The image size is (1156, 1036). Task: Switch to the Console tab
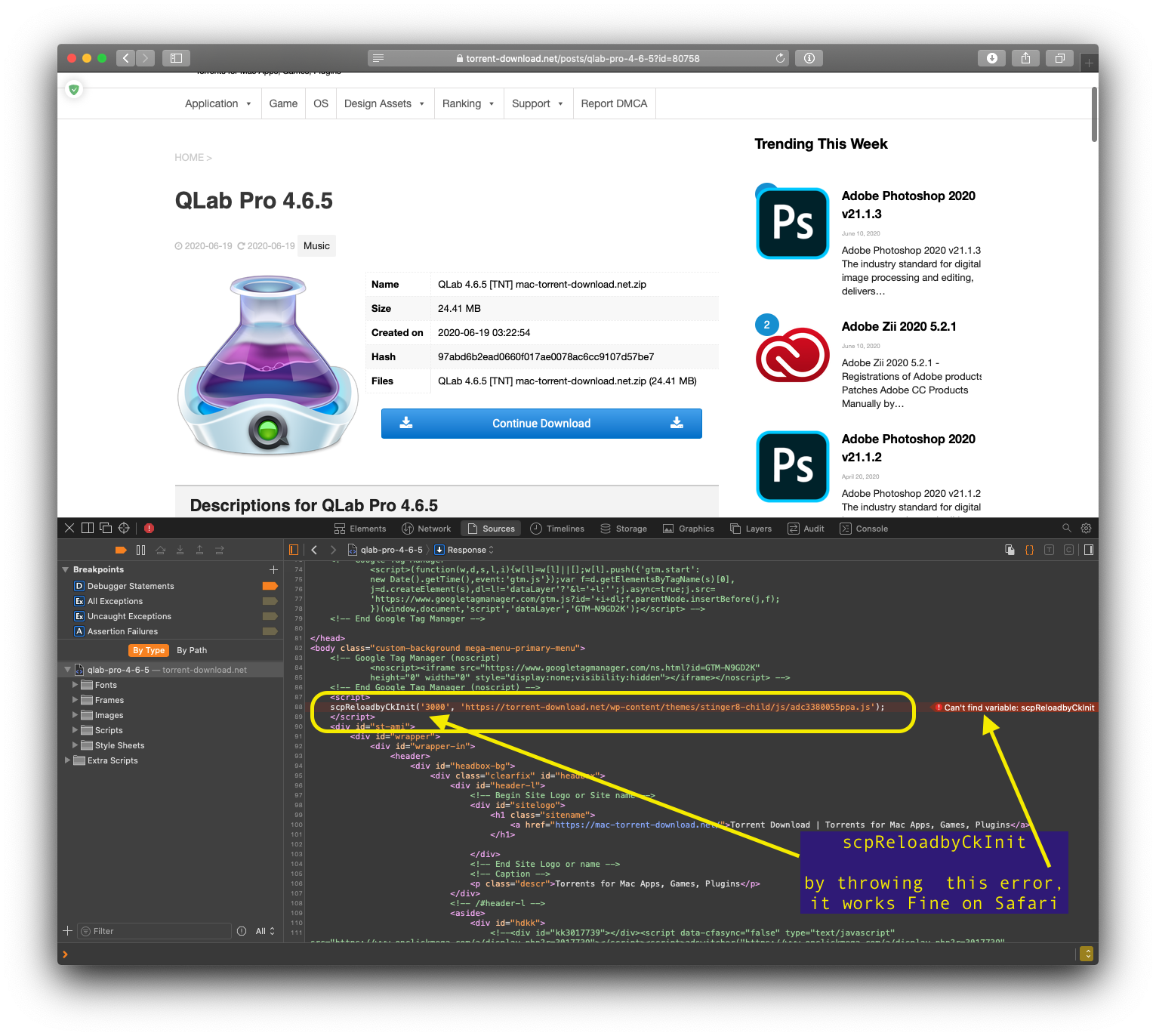(x=864, y=529)
